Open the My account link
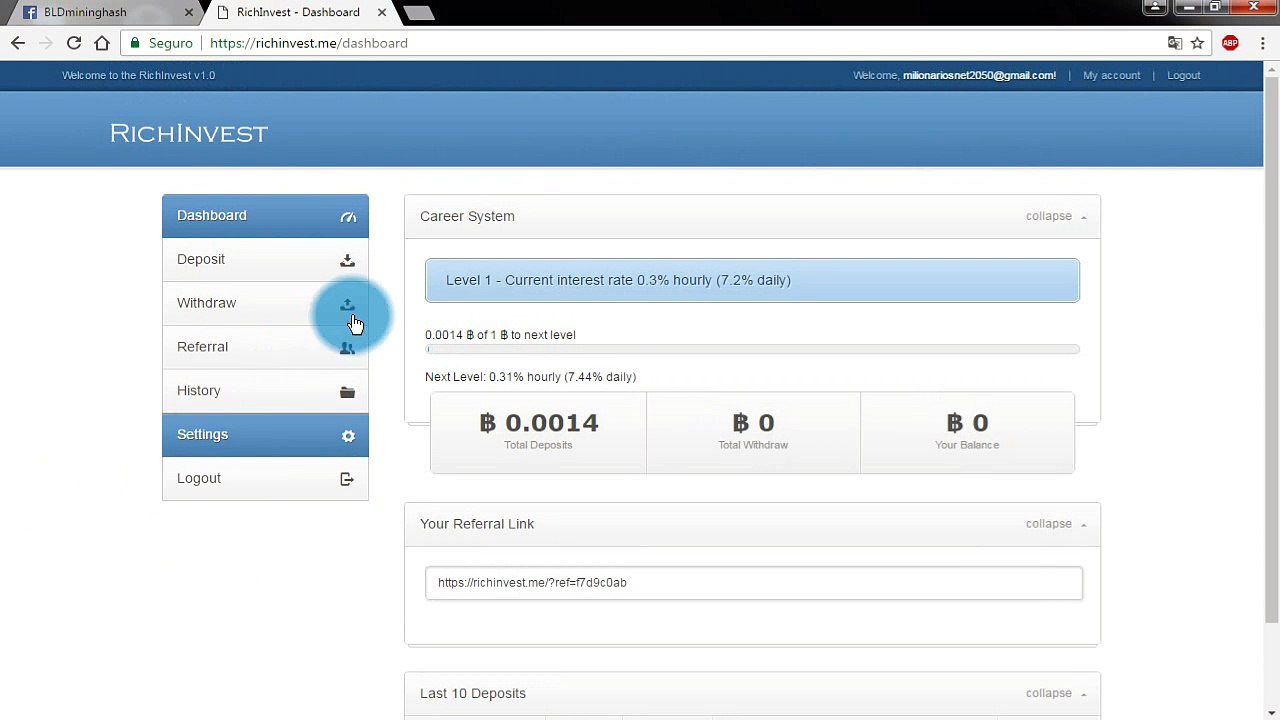Viewport: 1280px width, 720px height. click(x=1111, y=75)
